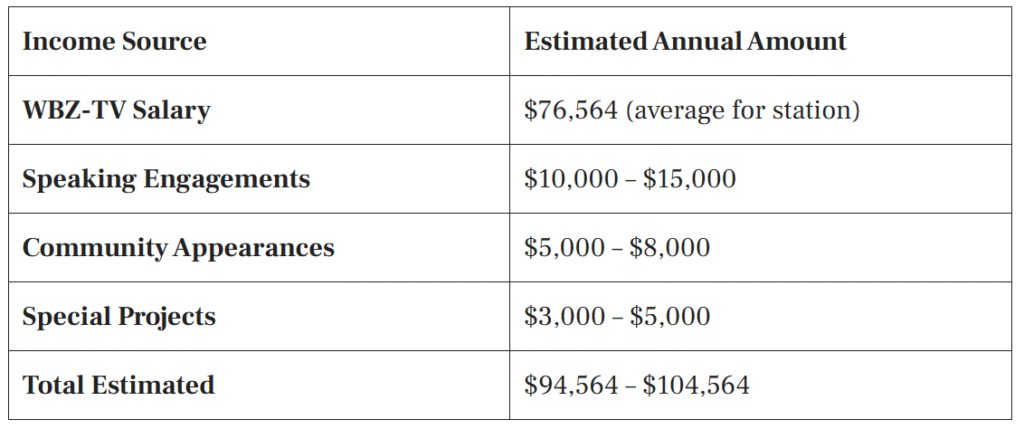Click the $104,564 total upper estimate
Viewport: 1024px width, 429px height.
point(697,385)
